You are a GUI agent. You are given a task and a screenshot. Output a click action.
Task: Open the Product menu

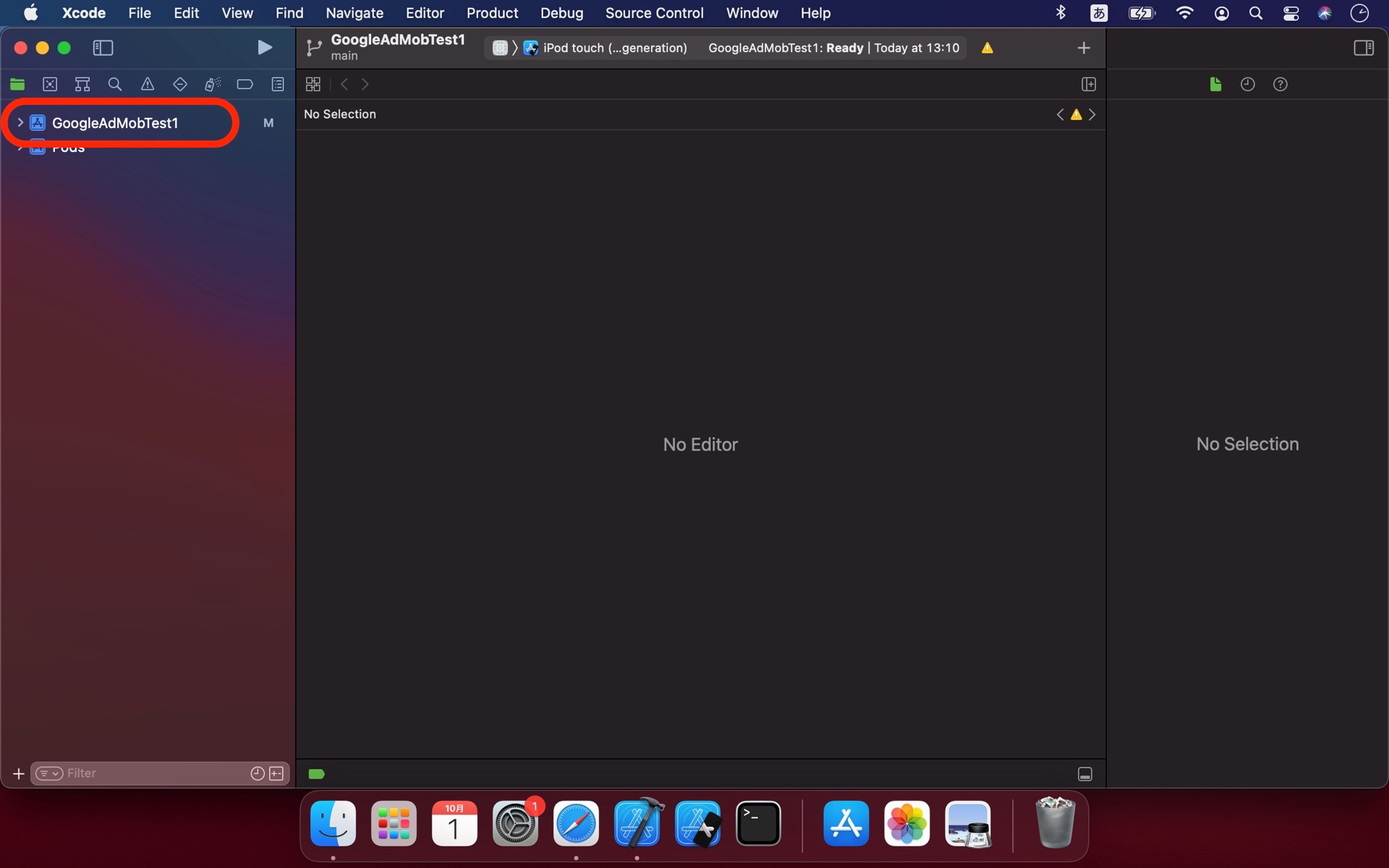(492, 13)
